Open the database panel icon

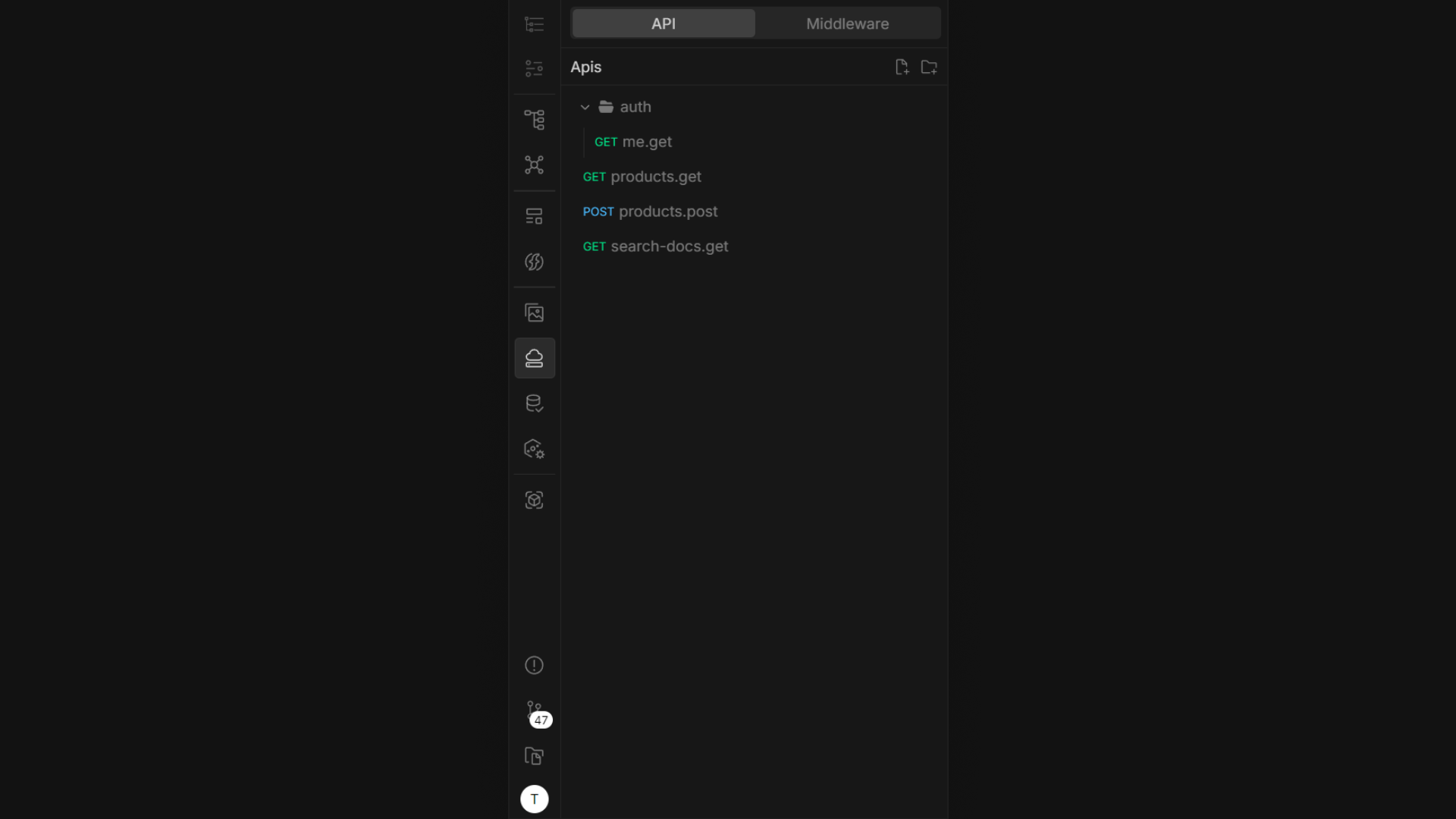[x=535, y=403]
